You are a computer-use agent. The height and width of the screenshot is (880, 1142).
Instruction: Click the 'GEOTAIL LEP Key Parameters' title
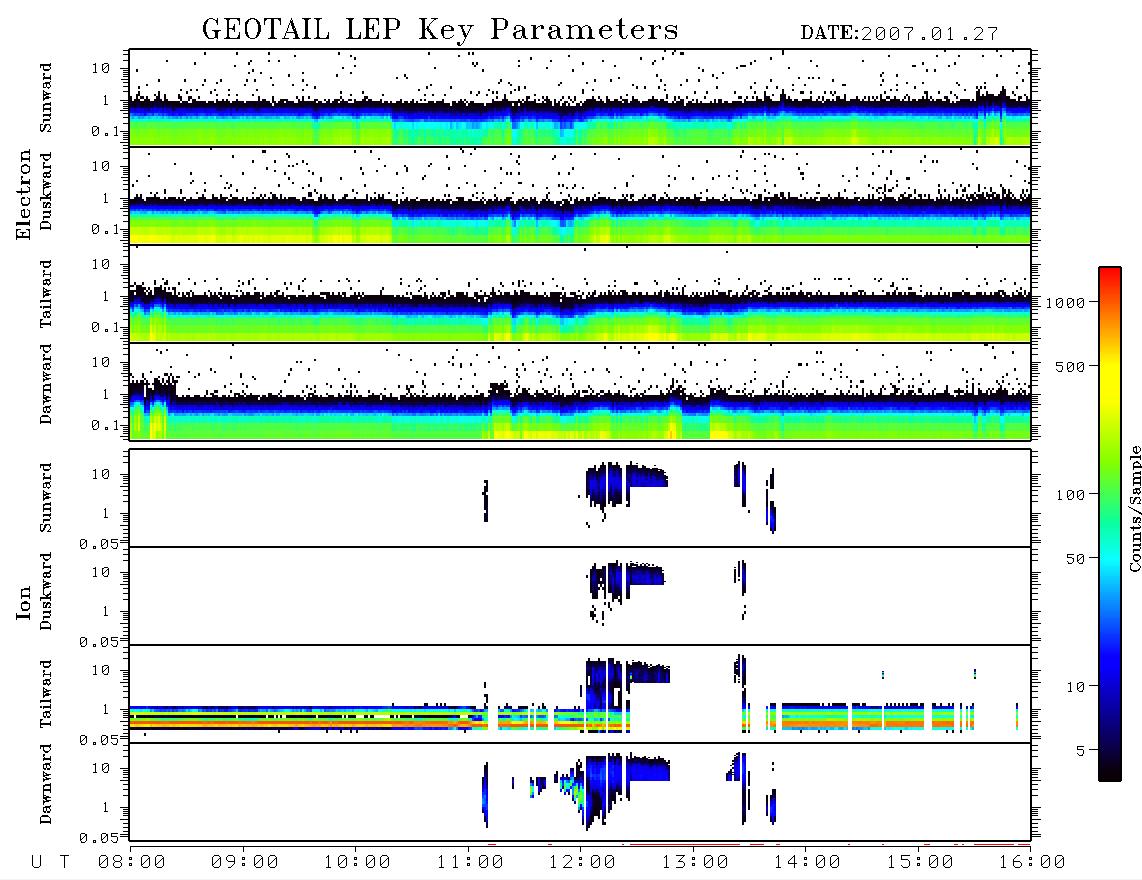tap(440, 30)
